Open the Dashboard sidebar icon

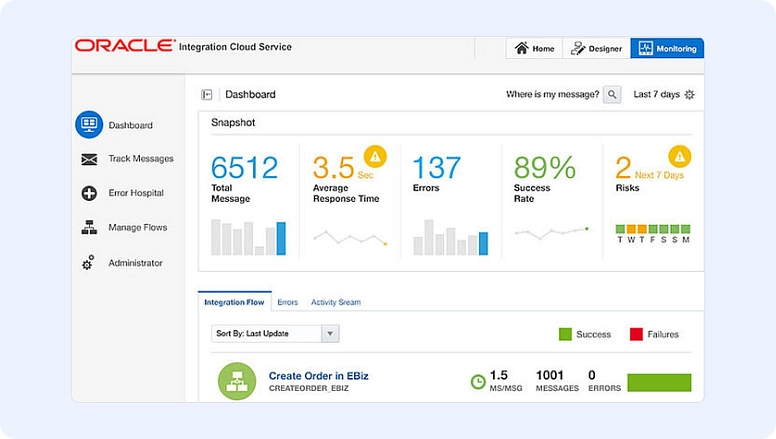pos(89,124)
